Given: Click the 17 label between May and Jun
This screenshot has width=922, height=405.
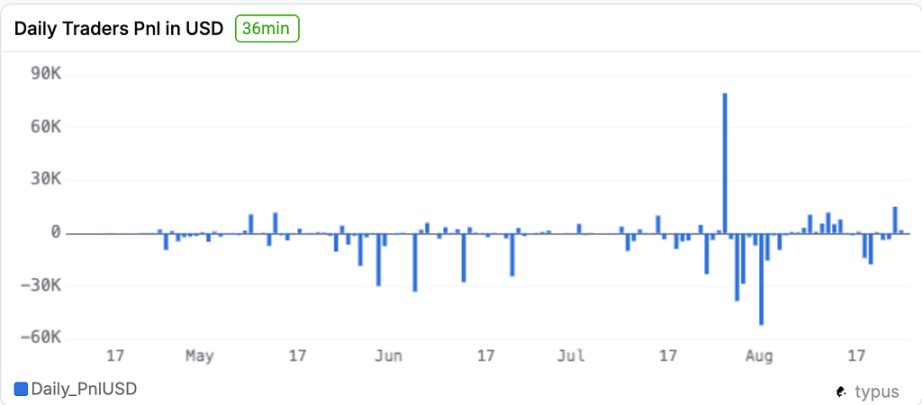Looking at the screenshot, I should coord(297,355).
